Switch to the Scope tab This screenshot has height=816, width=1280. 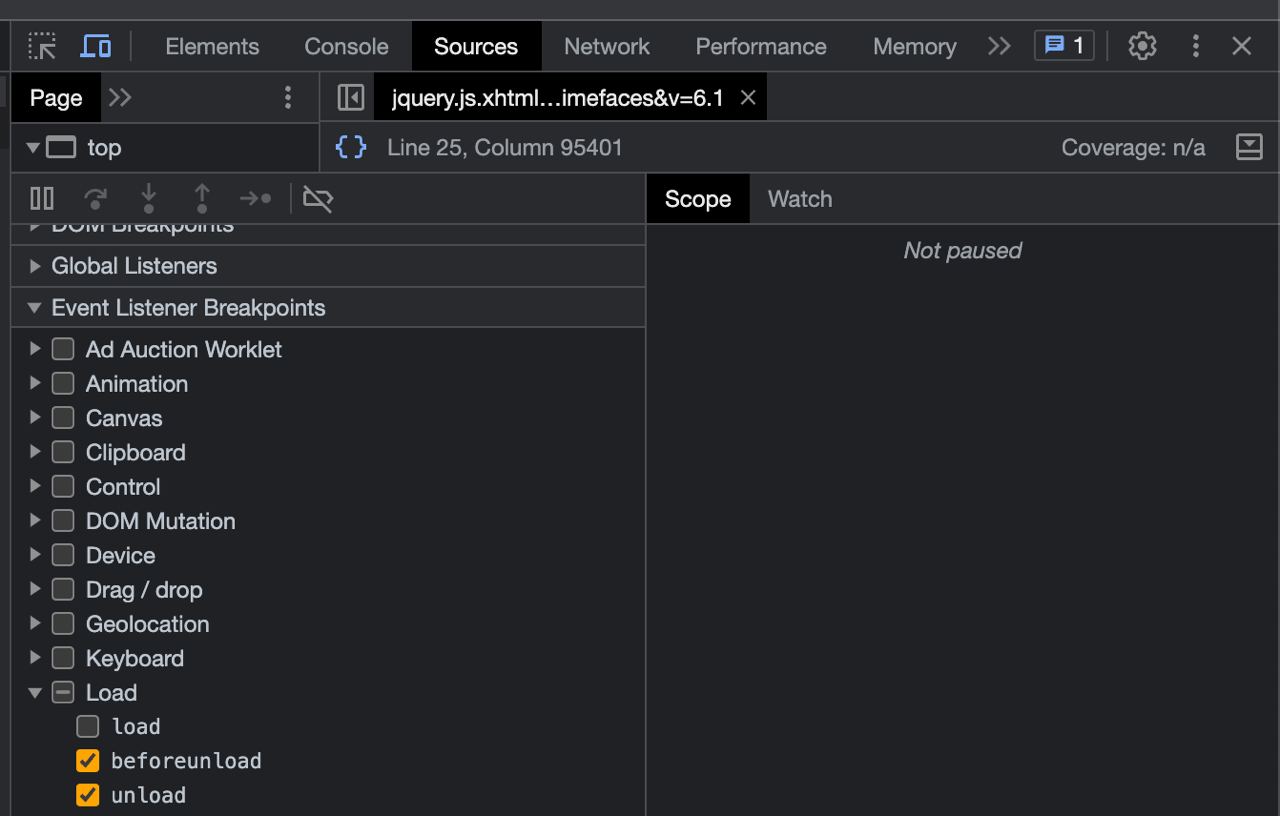[698, 199]
